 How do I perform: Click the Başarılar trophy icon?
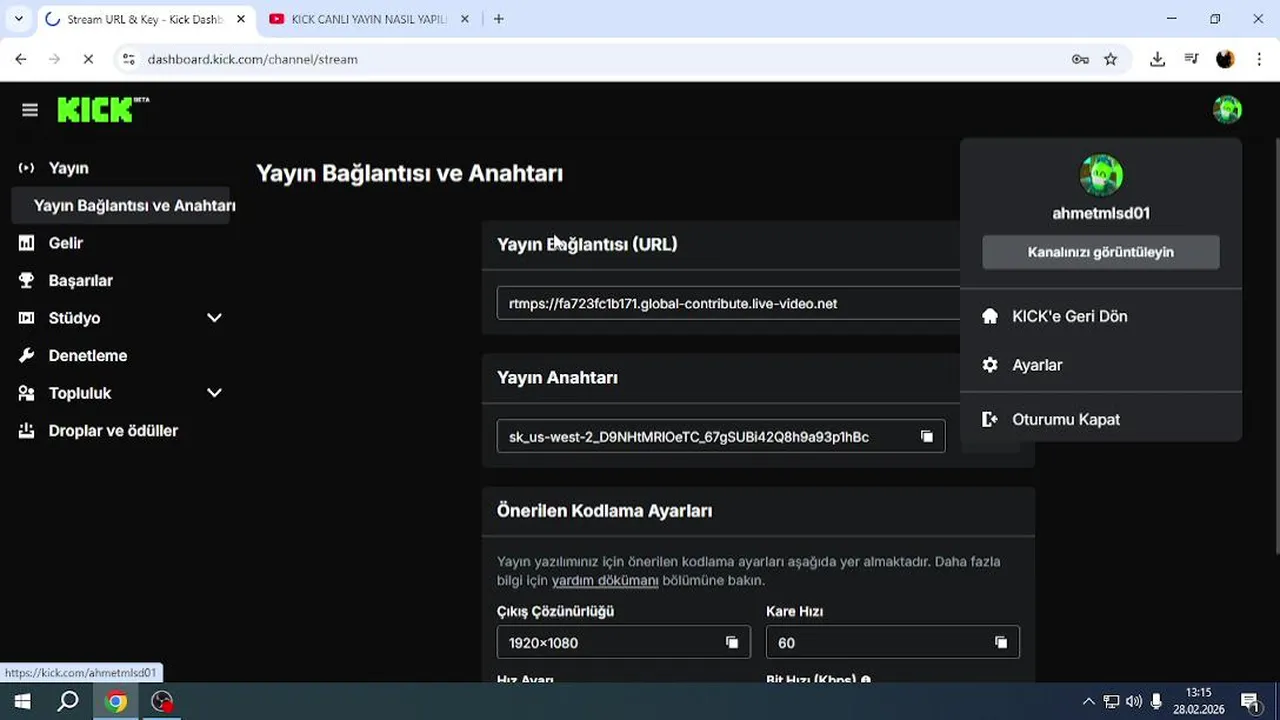27,281
